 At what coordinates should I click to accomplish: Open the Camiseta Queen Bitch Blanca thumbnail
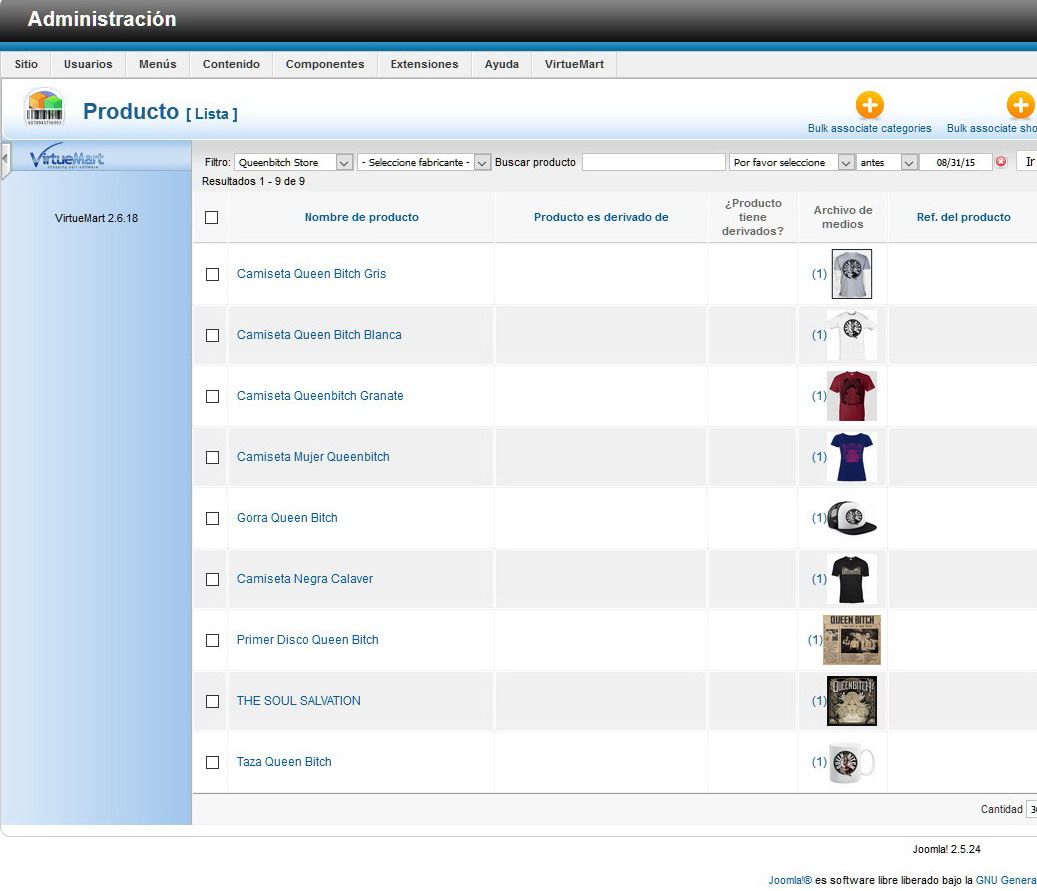852,335
